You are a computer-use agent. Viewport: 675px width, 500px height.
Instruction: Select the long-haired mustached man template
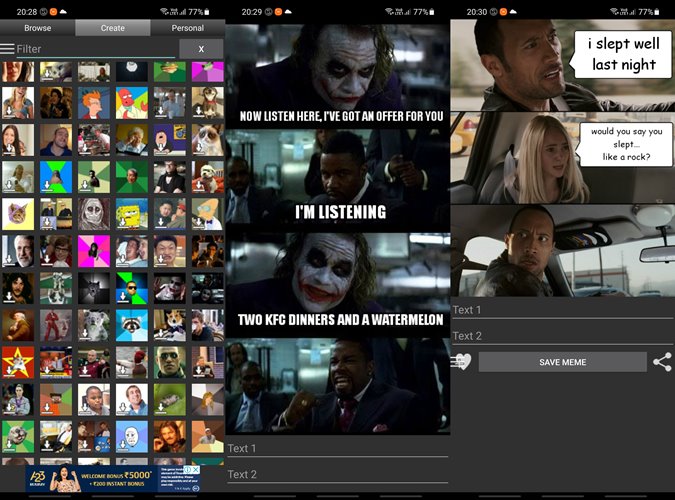(18, 288)
